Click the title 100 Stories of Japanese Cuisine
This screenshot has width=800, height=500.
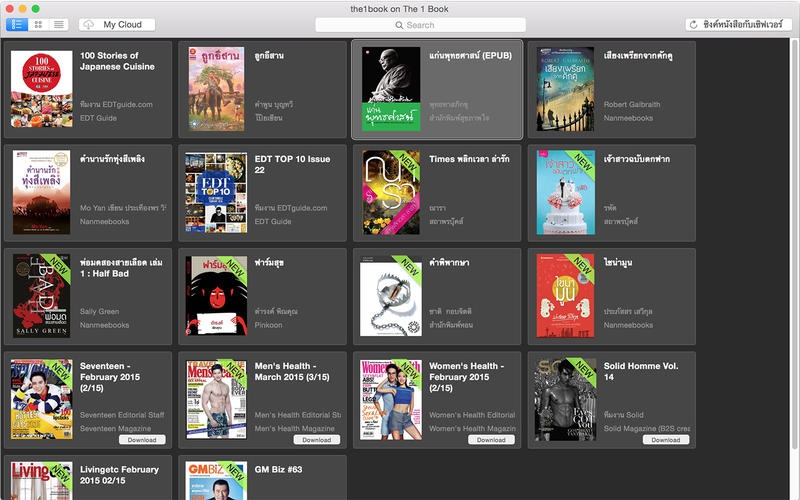[x=117, y=61]
